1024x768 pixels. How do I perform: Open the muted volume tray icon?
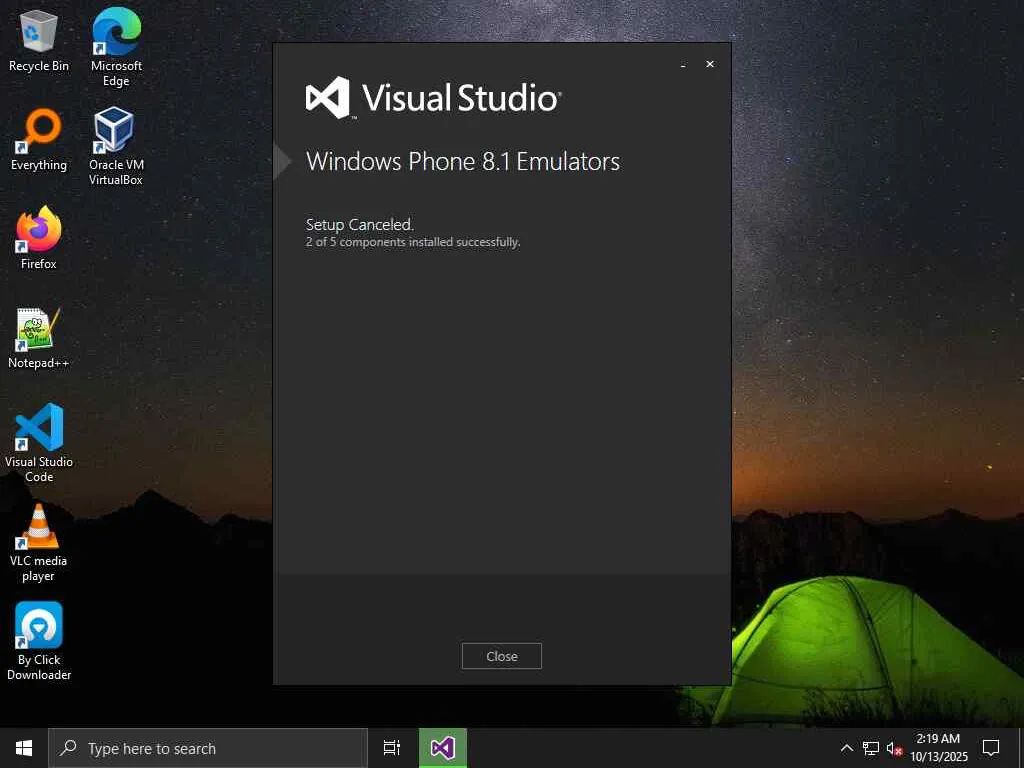coord(894,748)
